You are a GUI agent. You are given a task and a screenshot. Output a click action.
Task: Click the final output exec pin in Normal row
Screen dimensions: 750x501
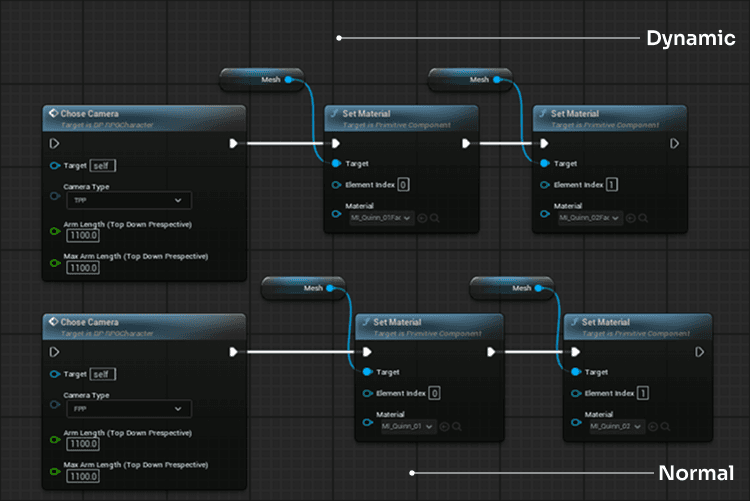[x=700, y=352]
